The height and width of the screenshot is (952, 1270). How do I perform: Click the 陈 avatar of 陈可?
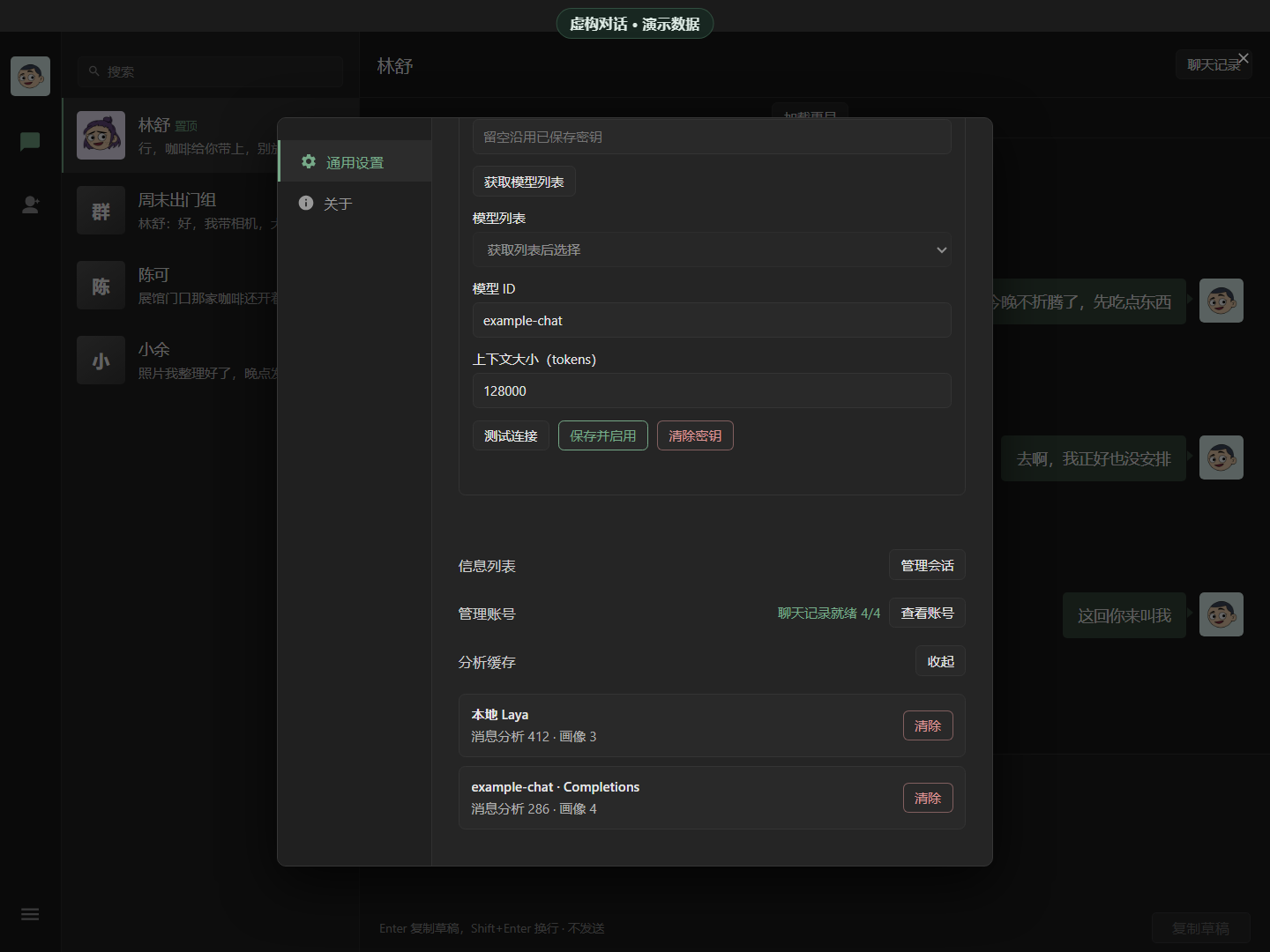pos(101,286)
